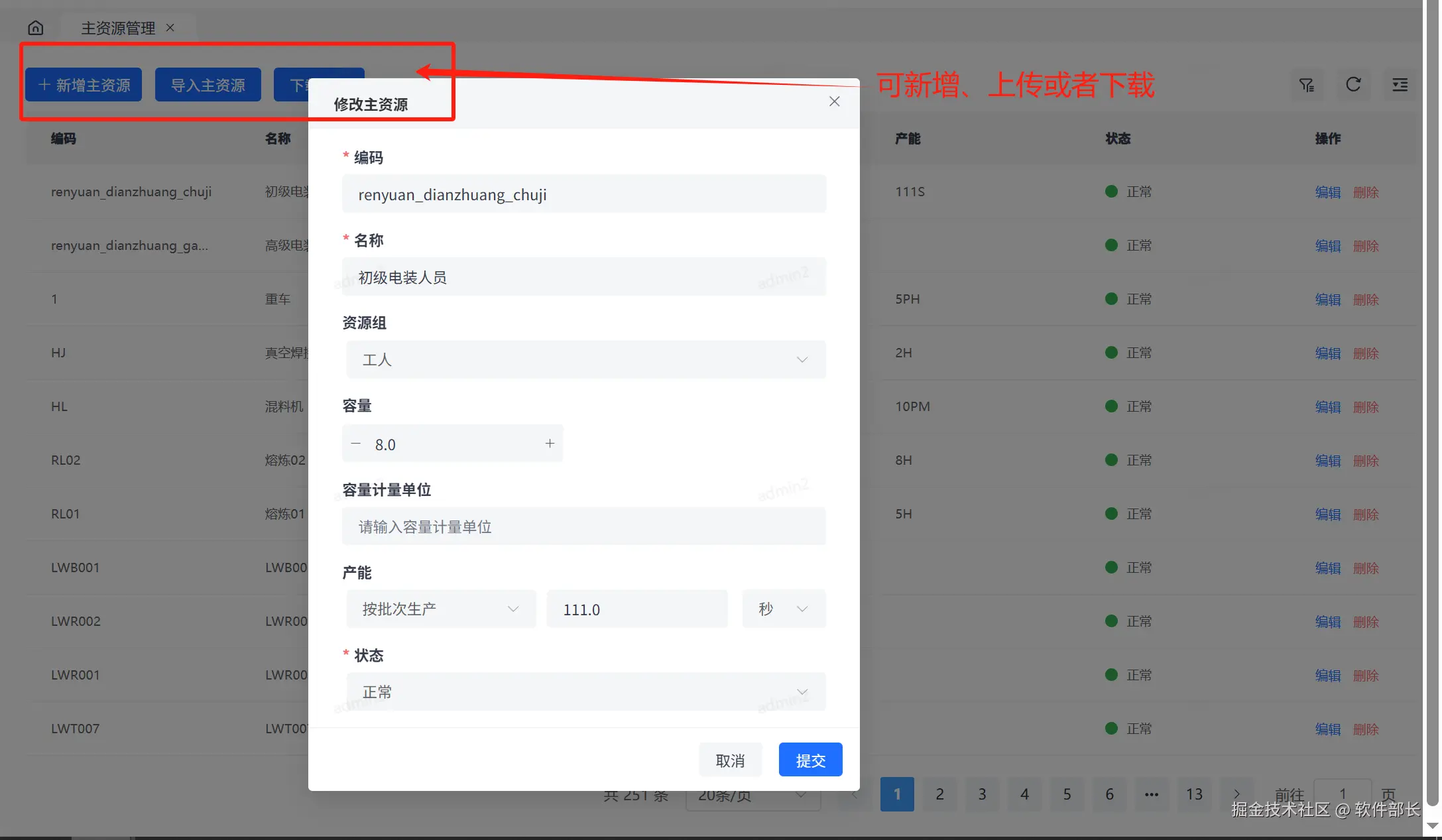Expand the 状态 dropdown showing 正常
Screen dimensions: 1442x840
(585, 691)
